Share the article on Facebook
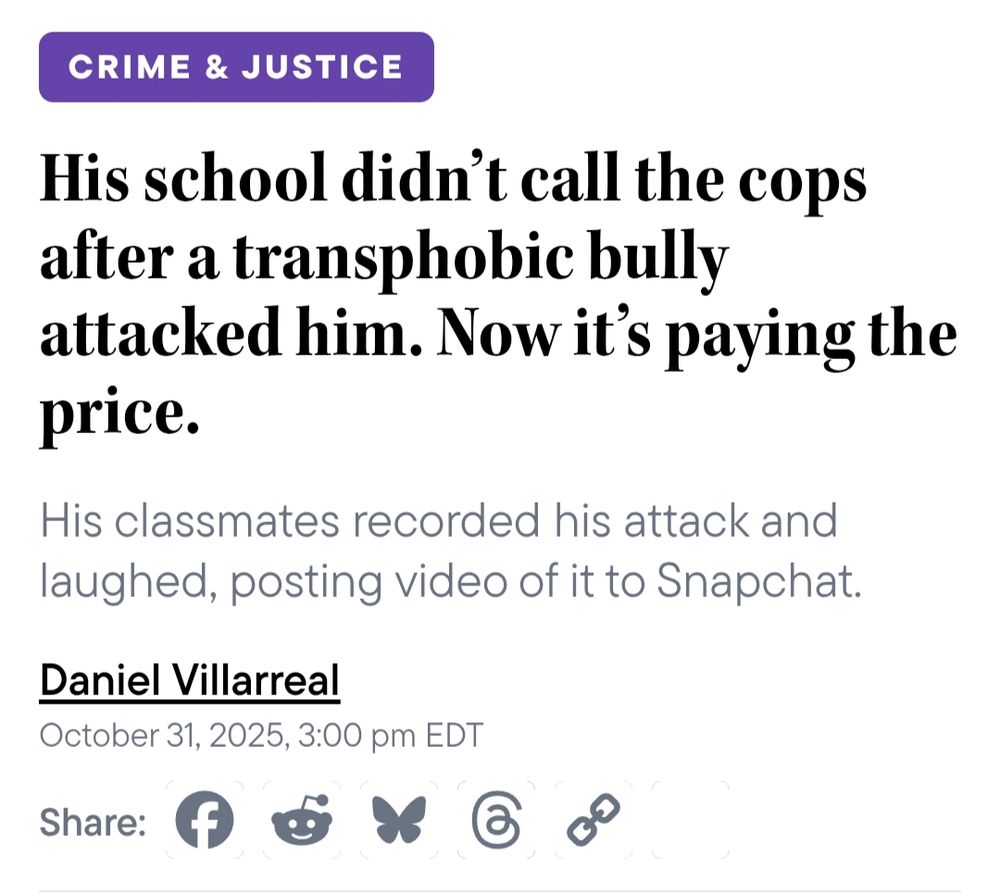This screenshot has height=894, width=1000. [x=204, y=819]
